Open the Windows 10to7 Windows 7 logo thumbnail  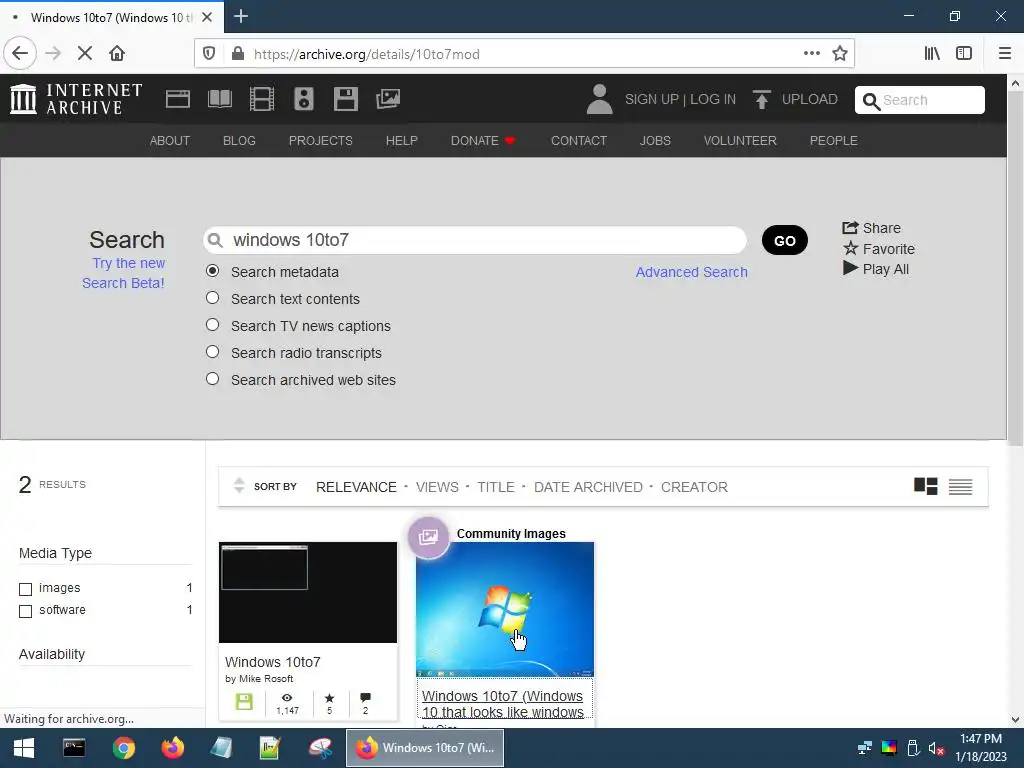point(505,609)
